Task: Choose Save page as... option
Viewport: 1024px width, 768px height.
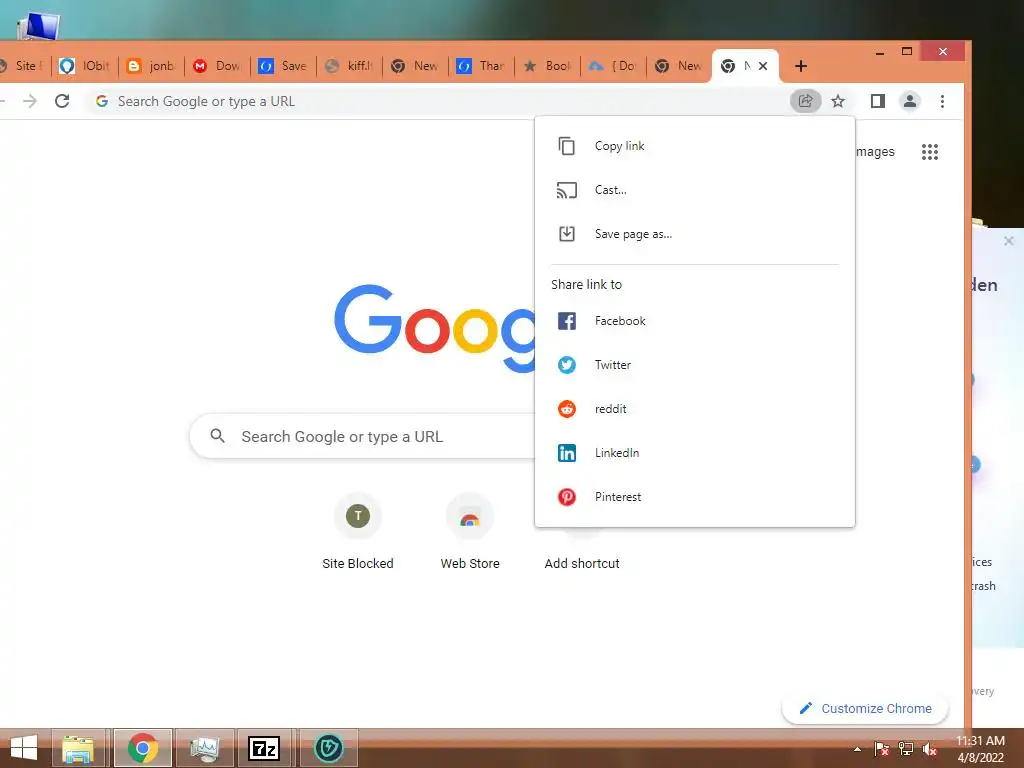Action: tap(694, 234)
